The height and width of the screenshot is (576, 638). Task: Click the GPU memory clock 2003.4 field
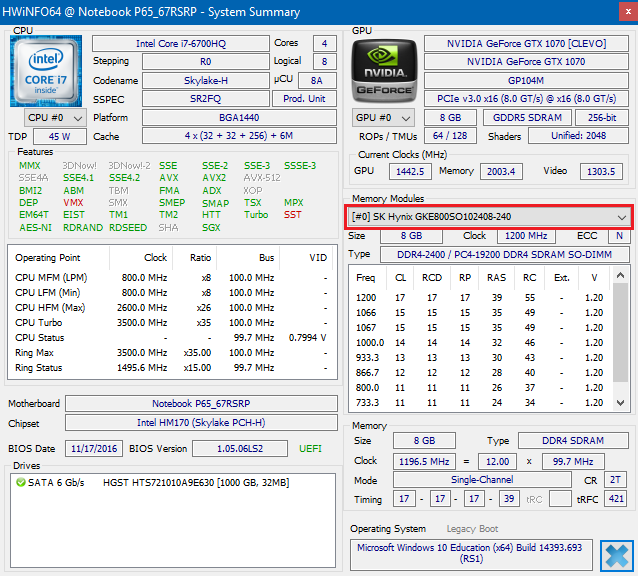(x=501, y=172)
